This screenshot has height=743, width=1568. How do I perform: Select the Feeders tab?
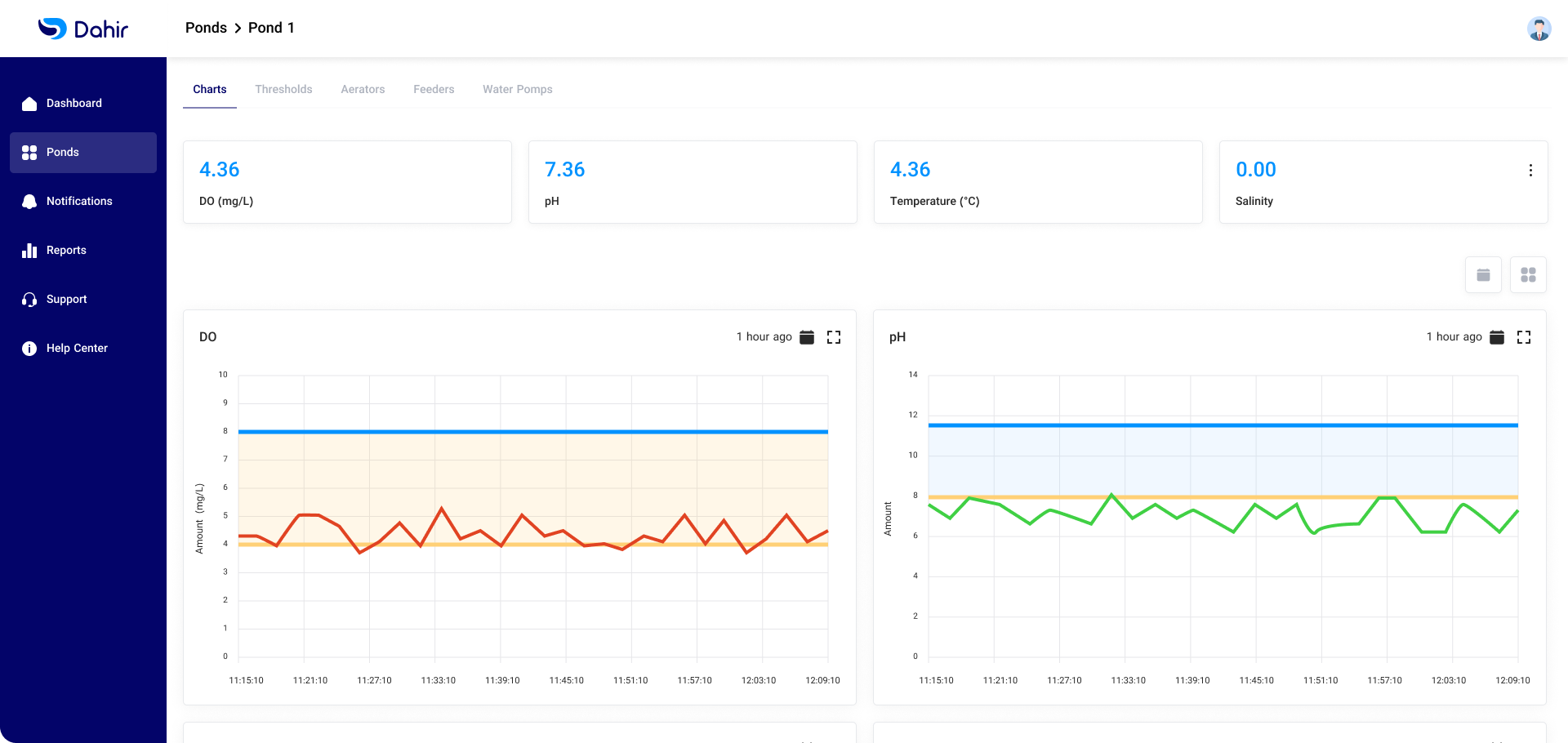pyautogui.click(x=434, y=89)
